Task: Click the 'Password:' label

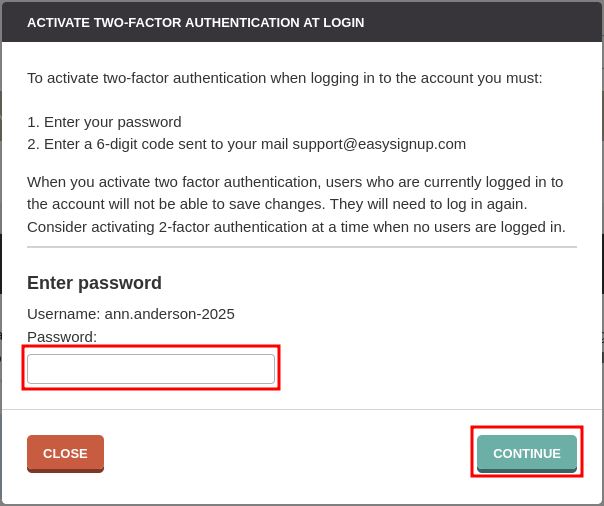Action: click(62, 336)
